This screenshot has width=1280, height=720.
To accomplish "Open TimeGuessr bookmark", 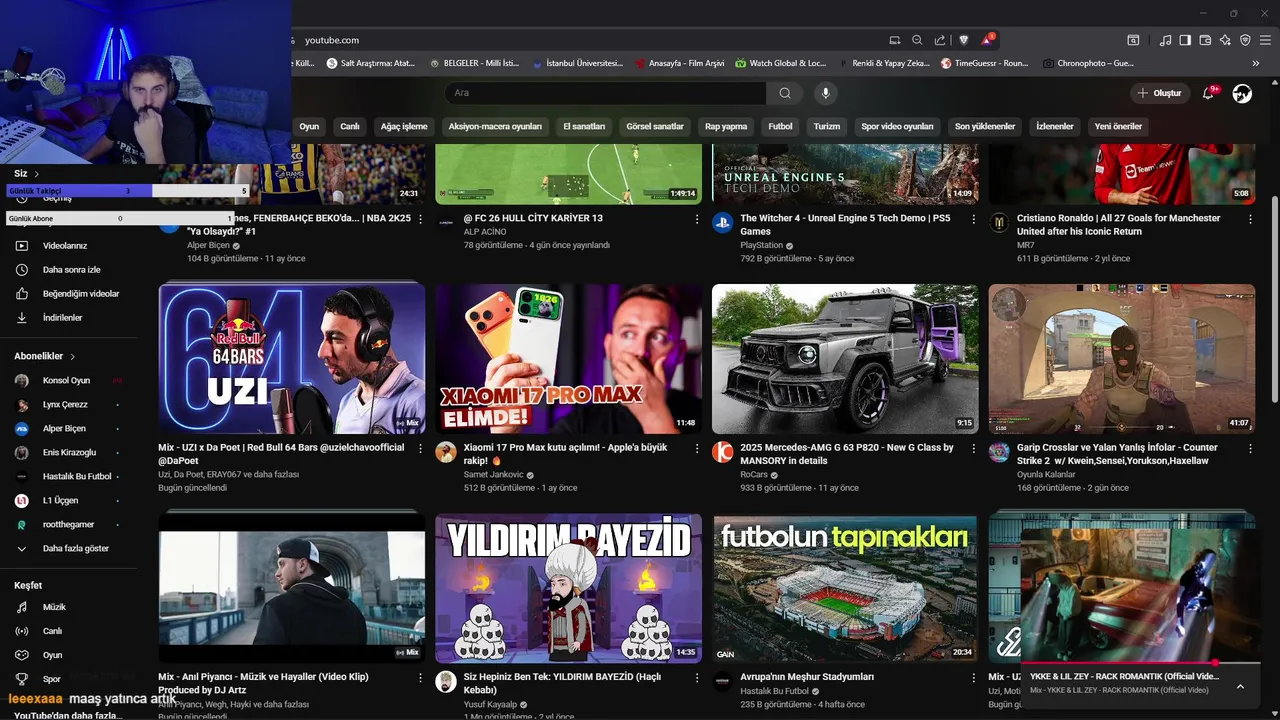I will [x=984, y=63].
